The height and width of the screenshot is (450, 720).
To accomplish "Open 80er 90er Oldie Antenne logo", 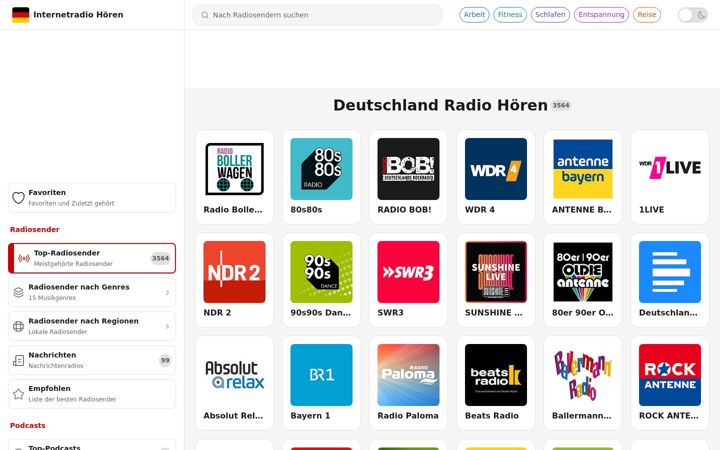I will coord(583,272).
